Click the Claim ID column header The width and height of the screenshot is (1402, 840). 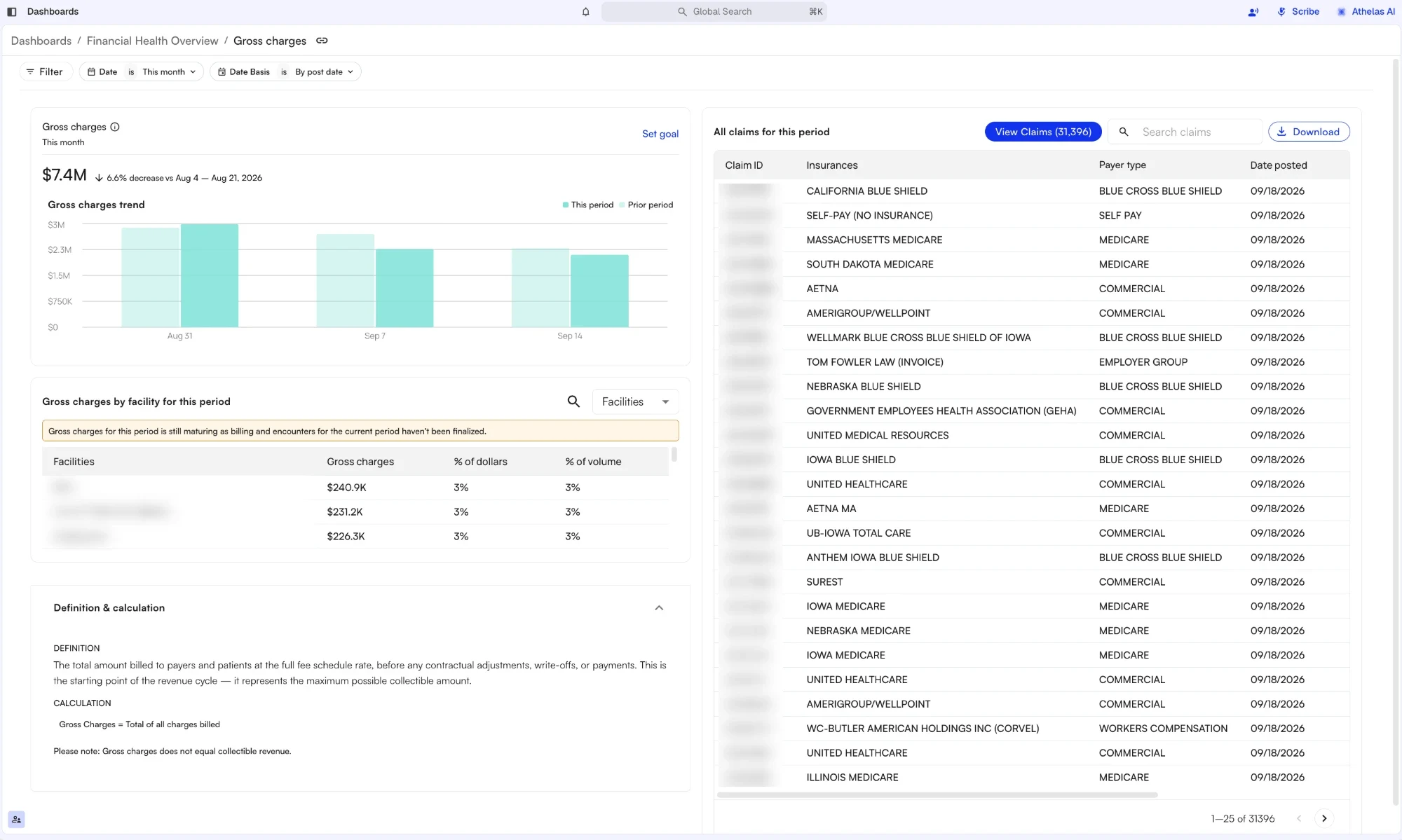click(x=744, y=165)
